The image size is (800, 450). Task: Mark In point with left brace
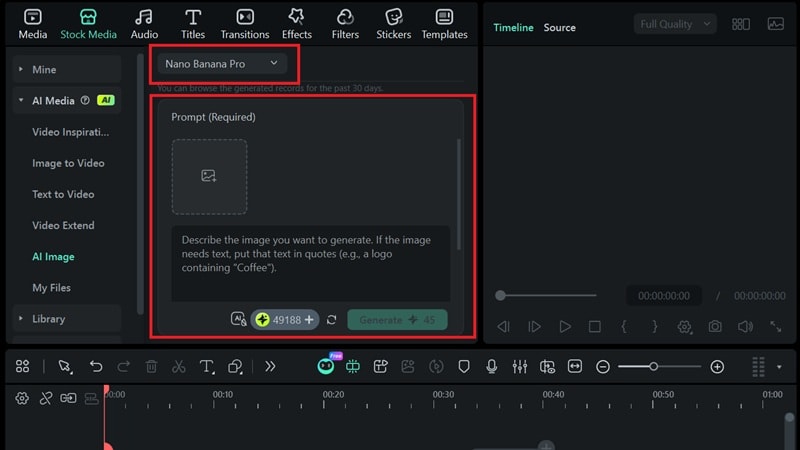point(623,327)
